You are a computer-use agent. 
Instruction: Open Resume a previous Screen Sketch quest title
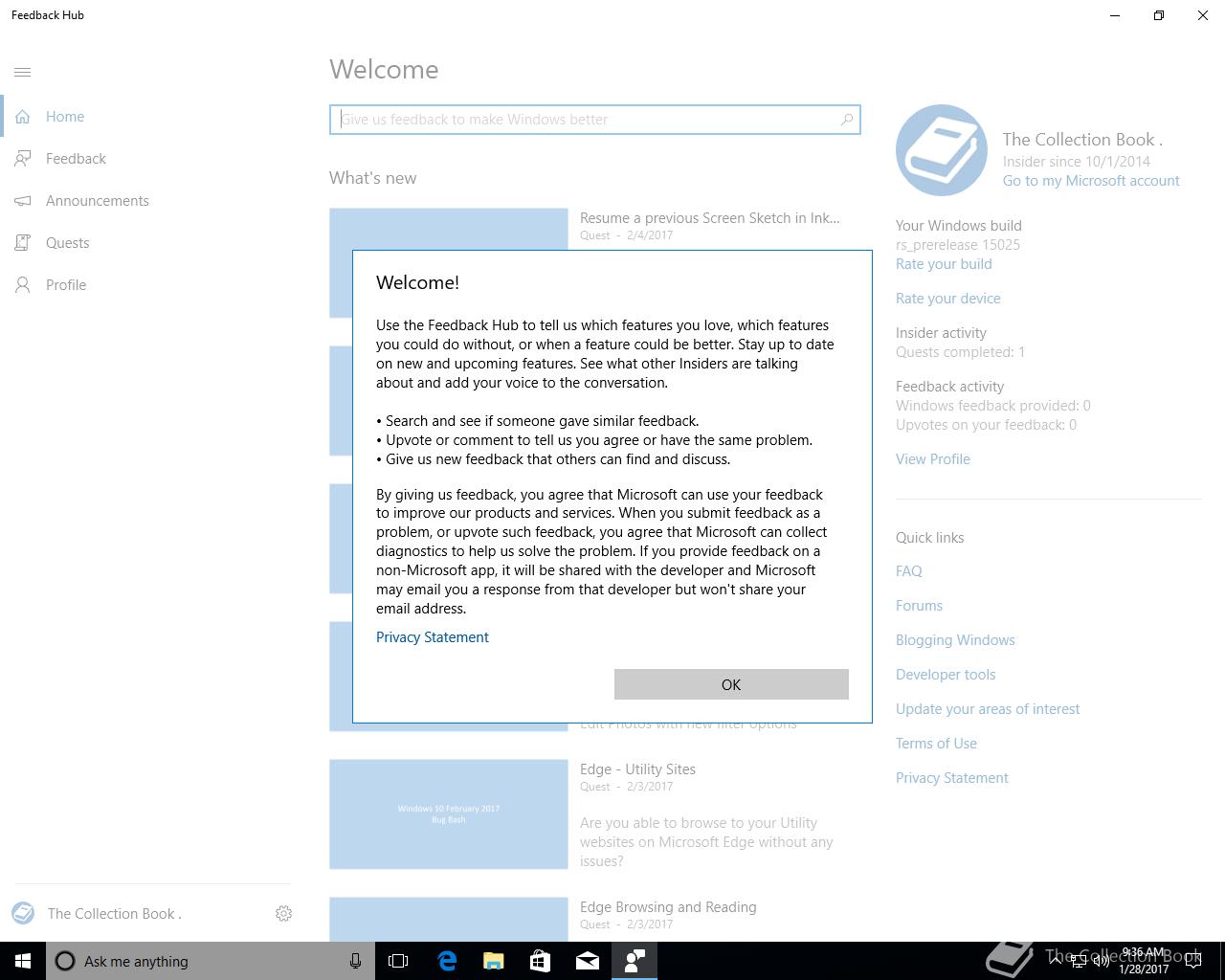click(x=710, y=218)
